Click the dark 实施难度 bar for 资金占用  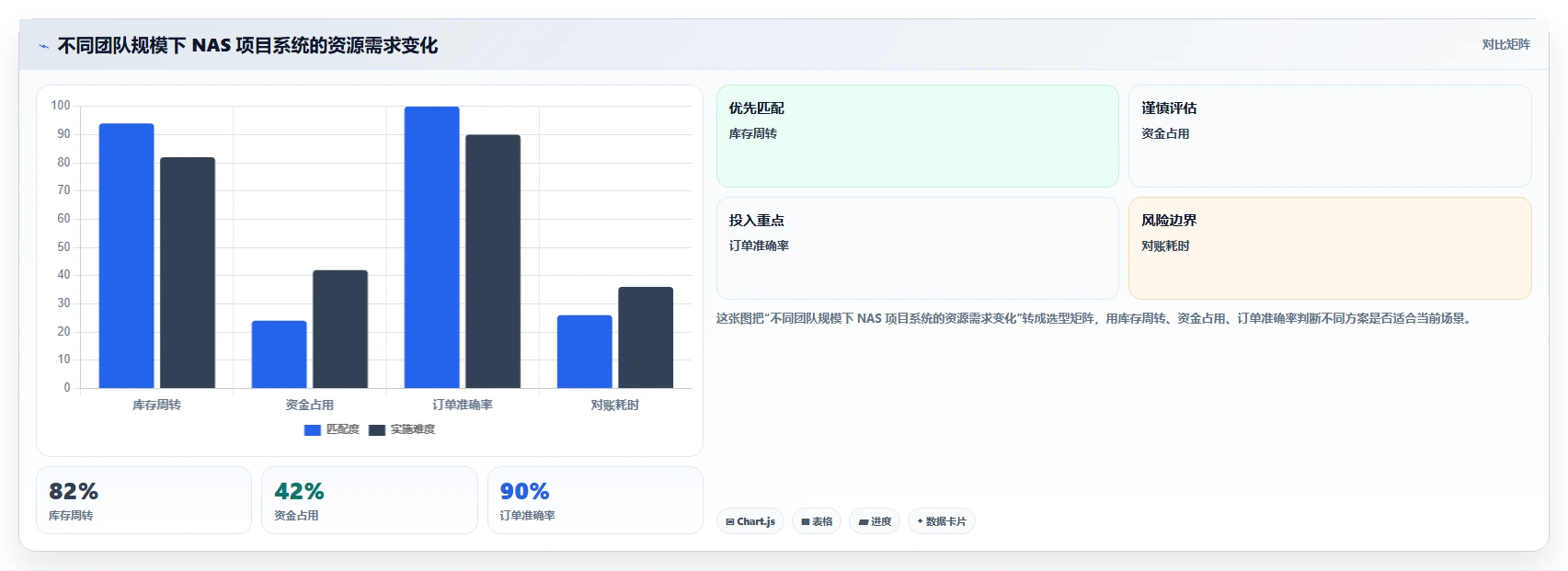340,329
